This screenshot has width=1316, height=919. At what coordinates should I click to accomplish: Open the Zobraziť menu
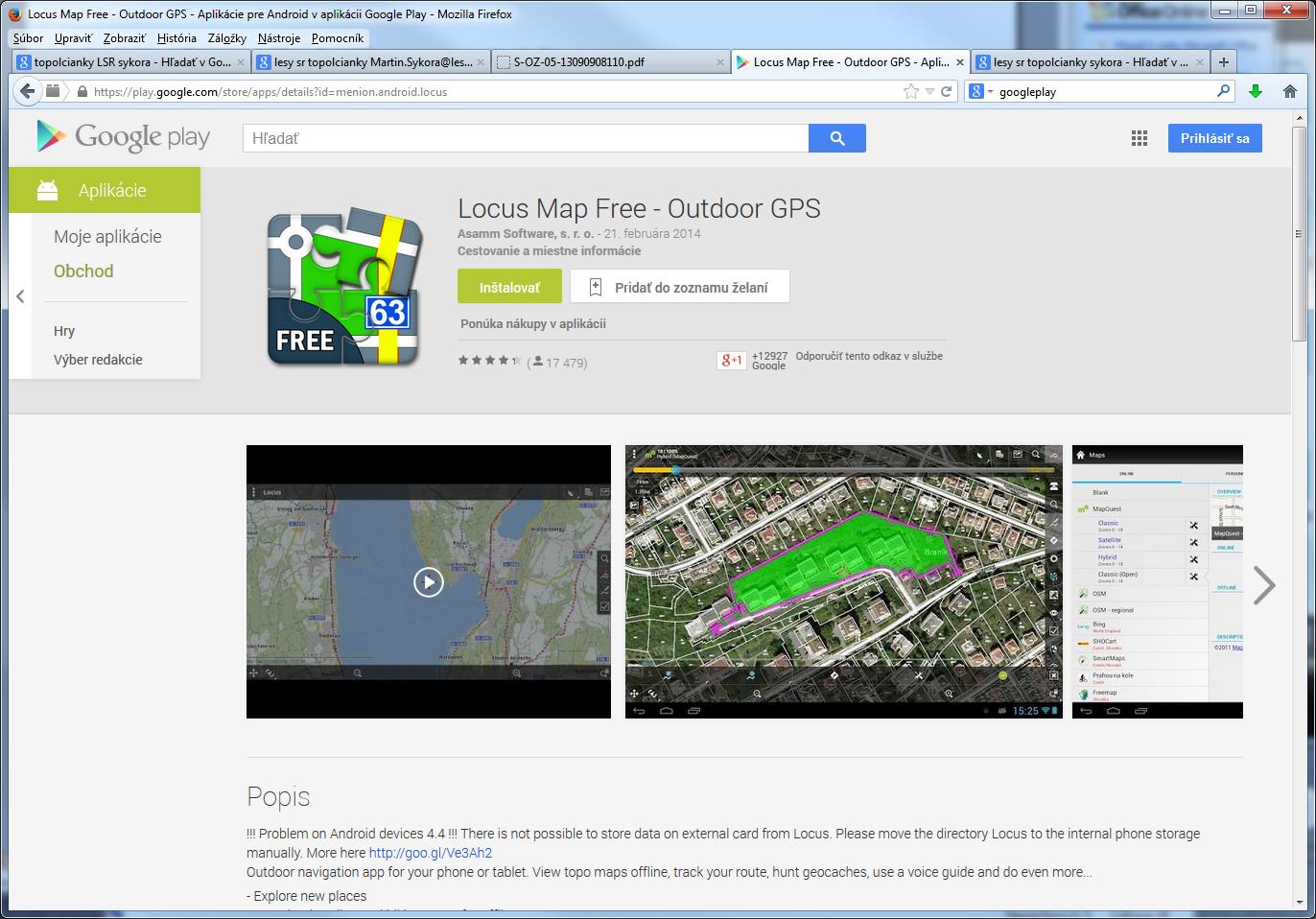click(125, 38)
